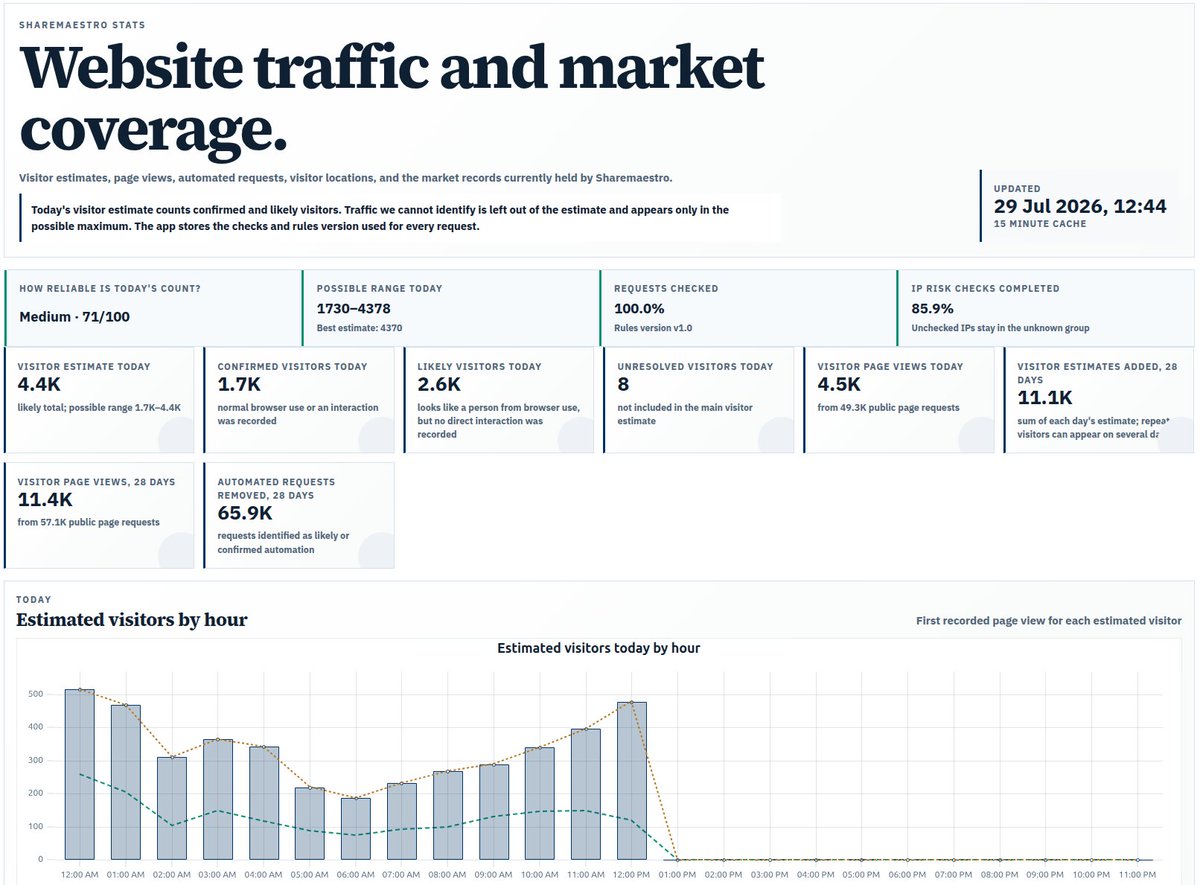Screen dimensions: 1200x885
Task: Click the "Estimated visitors by hour" section heading
Action: [x=132, y=620]
